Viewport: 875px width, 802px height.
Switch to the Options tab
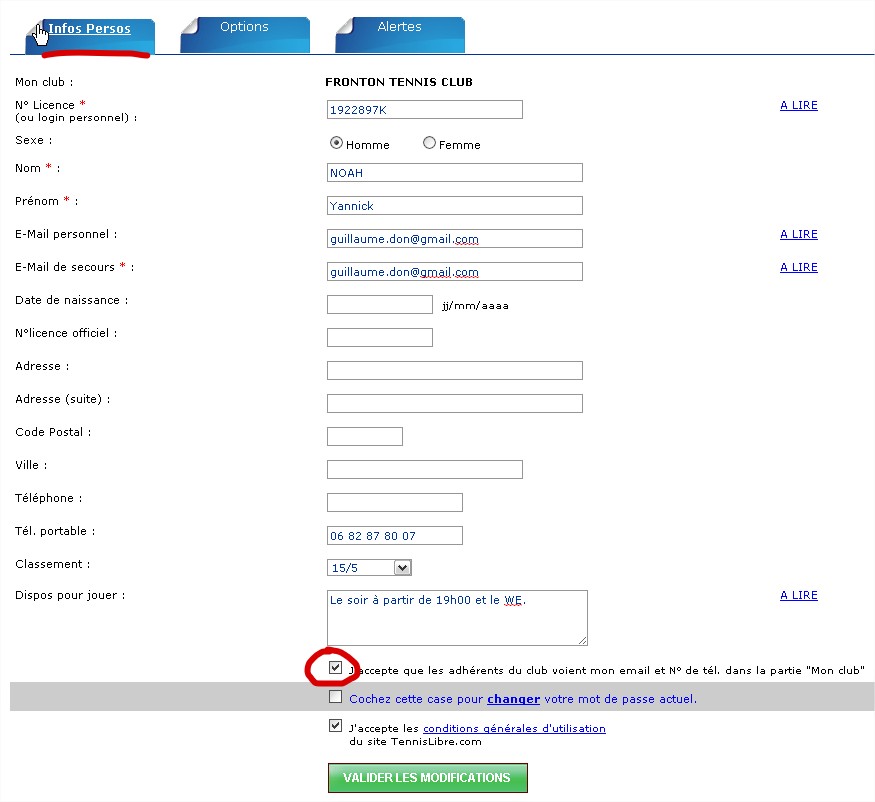[244, 35]
